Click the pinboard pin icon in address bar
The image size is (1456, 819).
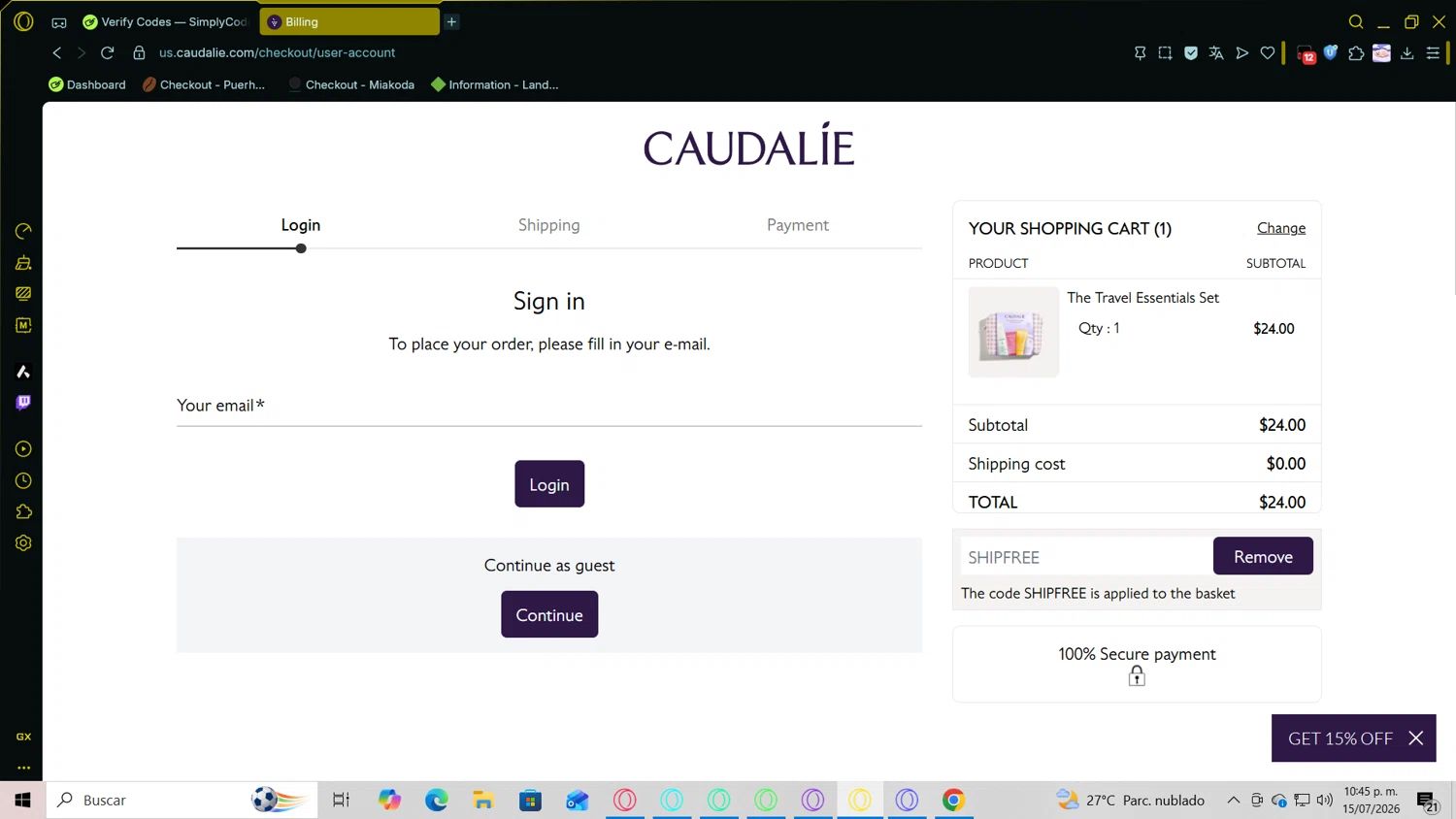(1141, 52)
